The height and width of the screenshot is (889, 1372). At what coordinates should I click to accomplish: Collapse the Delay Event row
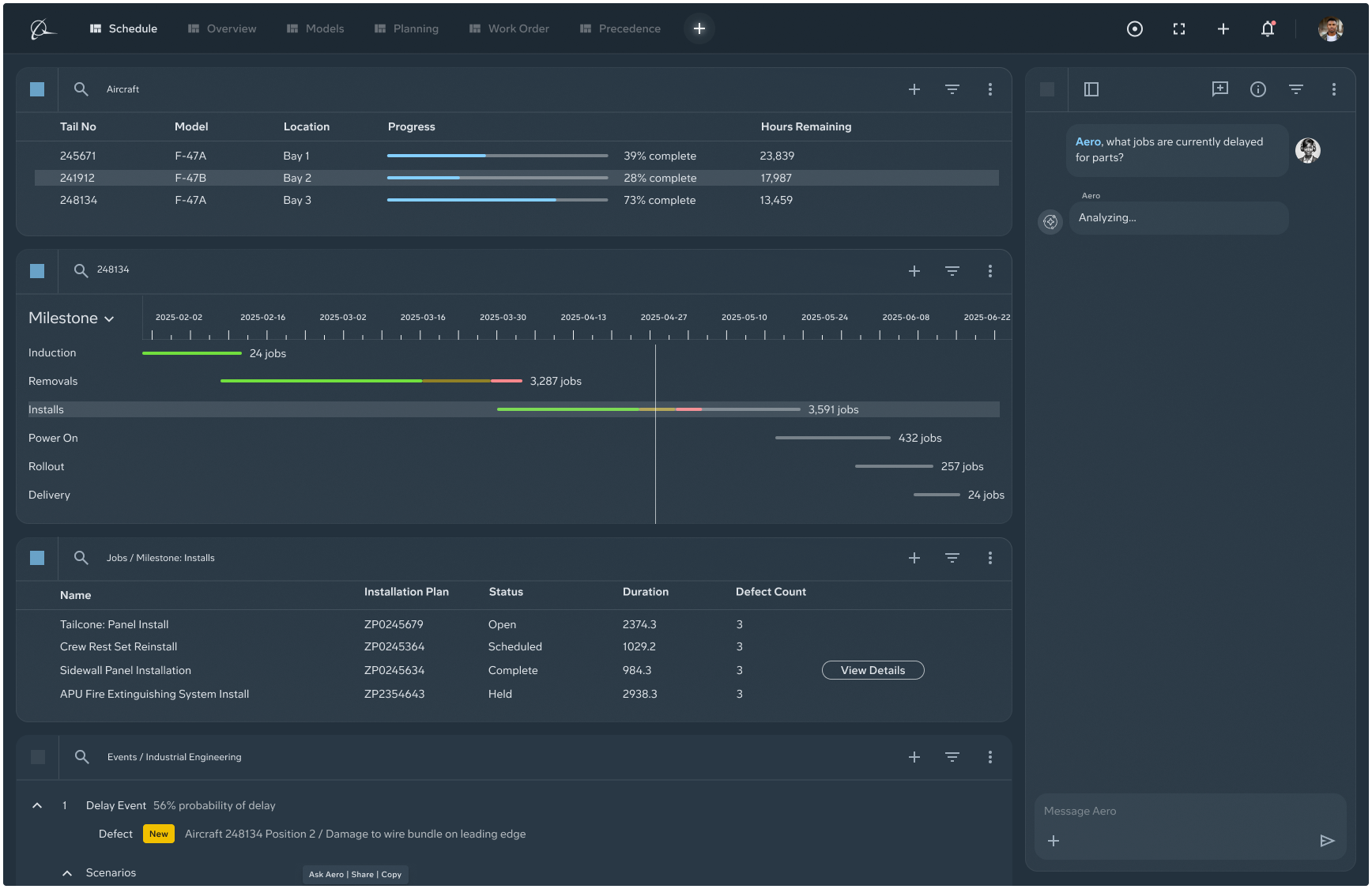point(37,805)
